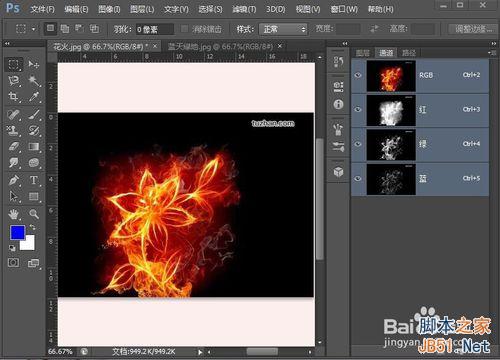
Task: Open the tool preset picker arrow
Action: click(x=33, y=29)
